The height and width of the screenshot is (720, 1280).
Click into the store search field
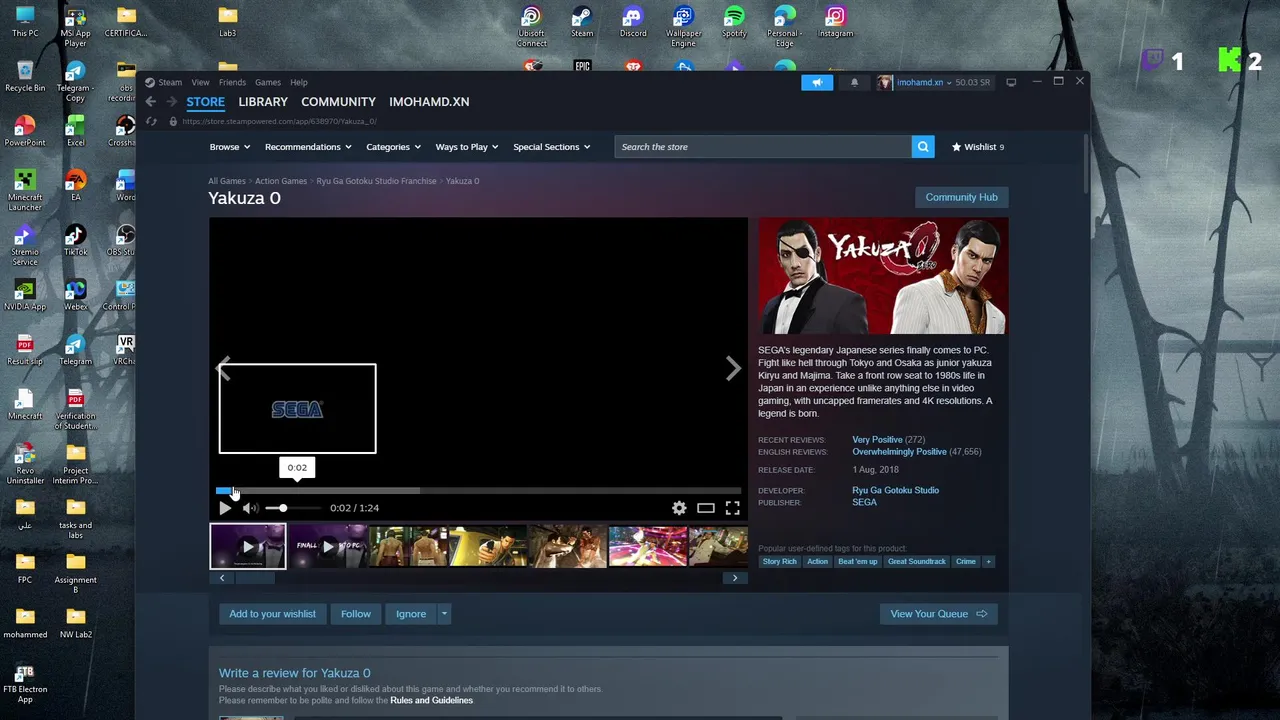pos(763,147)
